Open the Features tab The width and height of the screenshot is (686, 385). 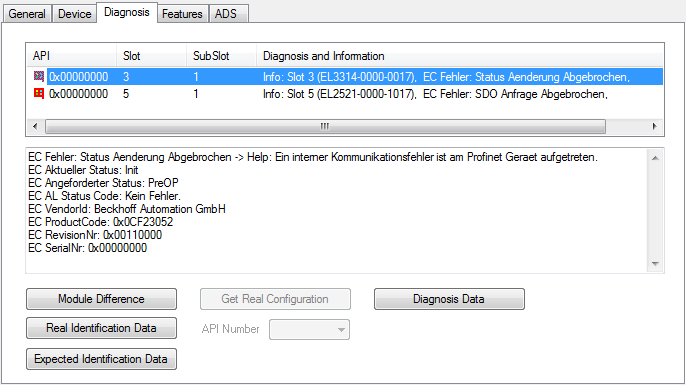(182, 14)
